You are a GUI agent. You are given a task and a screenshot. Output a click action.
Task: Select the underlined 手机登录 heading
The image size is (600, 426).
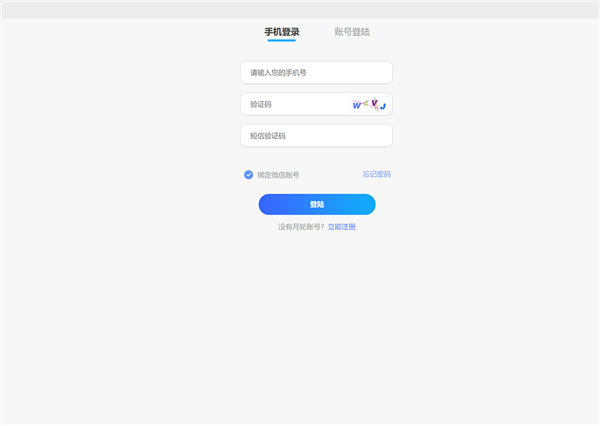282,32
